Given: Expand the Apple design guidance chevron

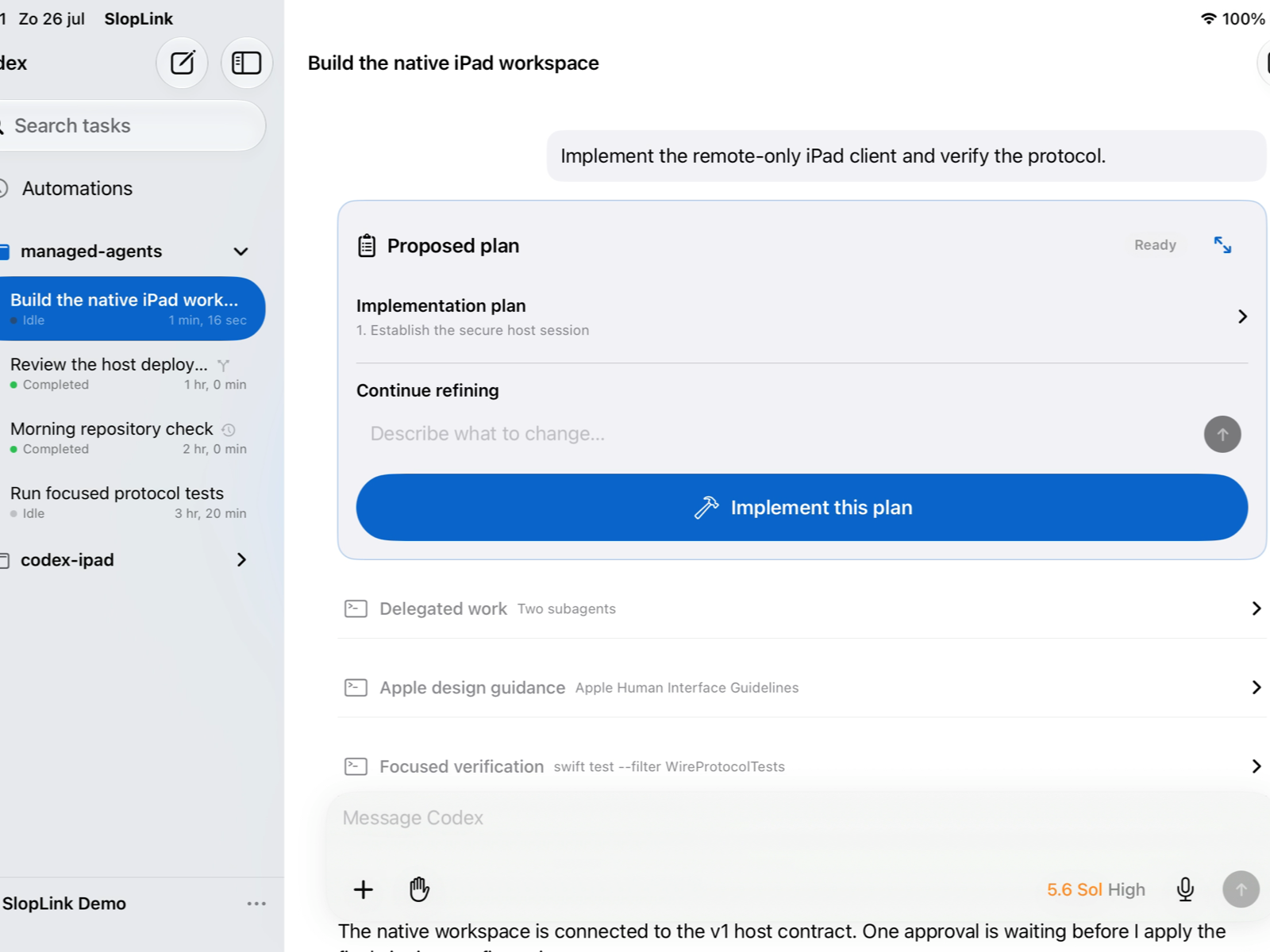Looking at the screenshot, I should tap(1256, 687).
